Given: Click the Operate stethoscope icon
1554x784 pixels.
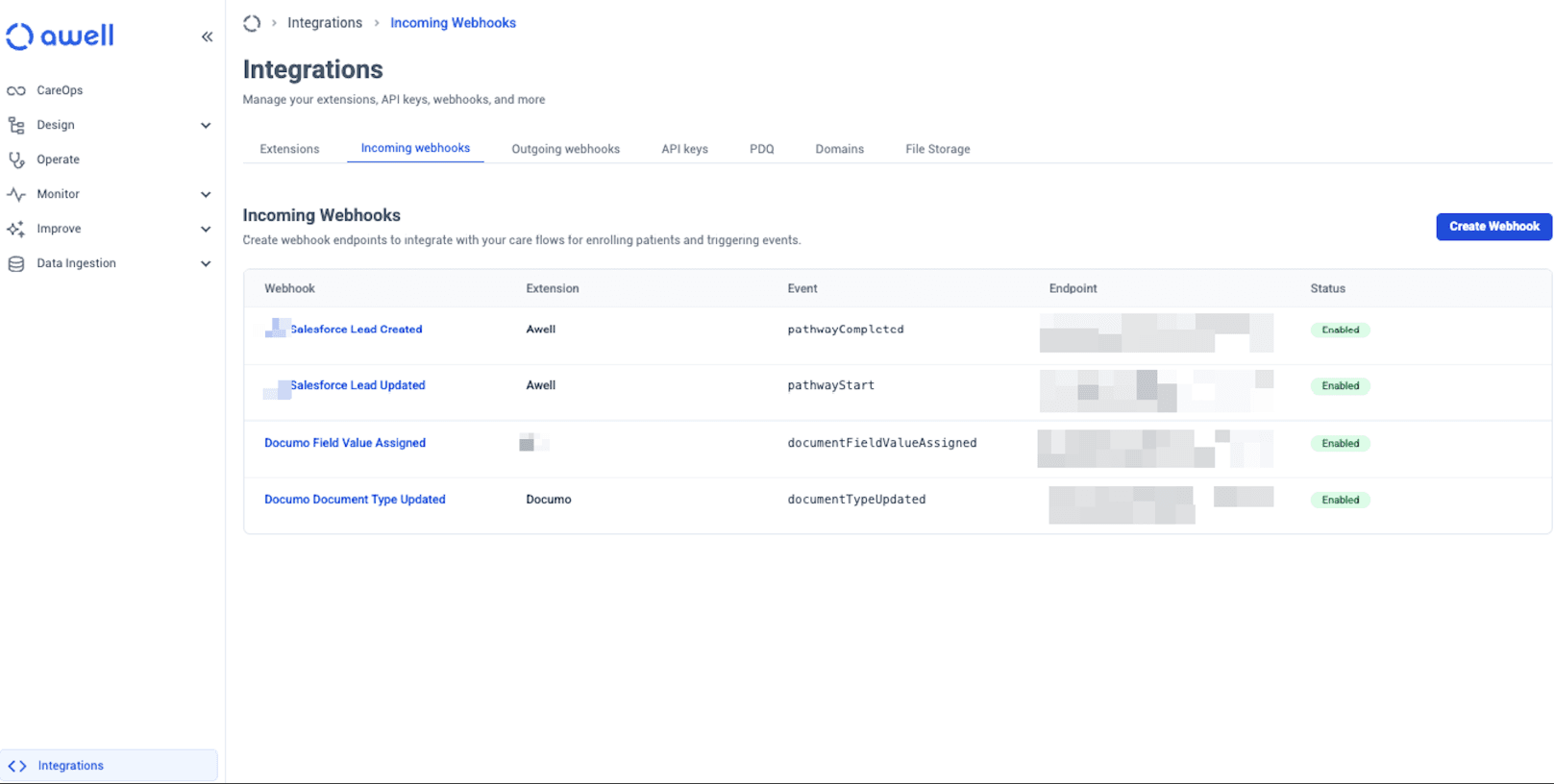Looking at the screenshot, I should point(16,159).
